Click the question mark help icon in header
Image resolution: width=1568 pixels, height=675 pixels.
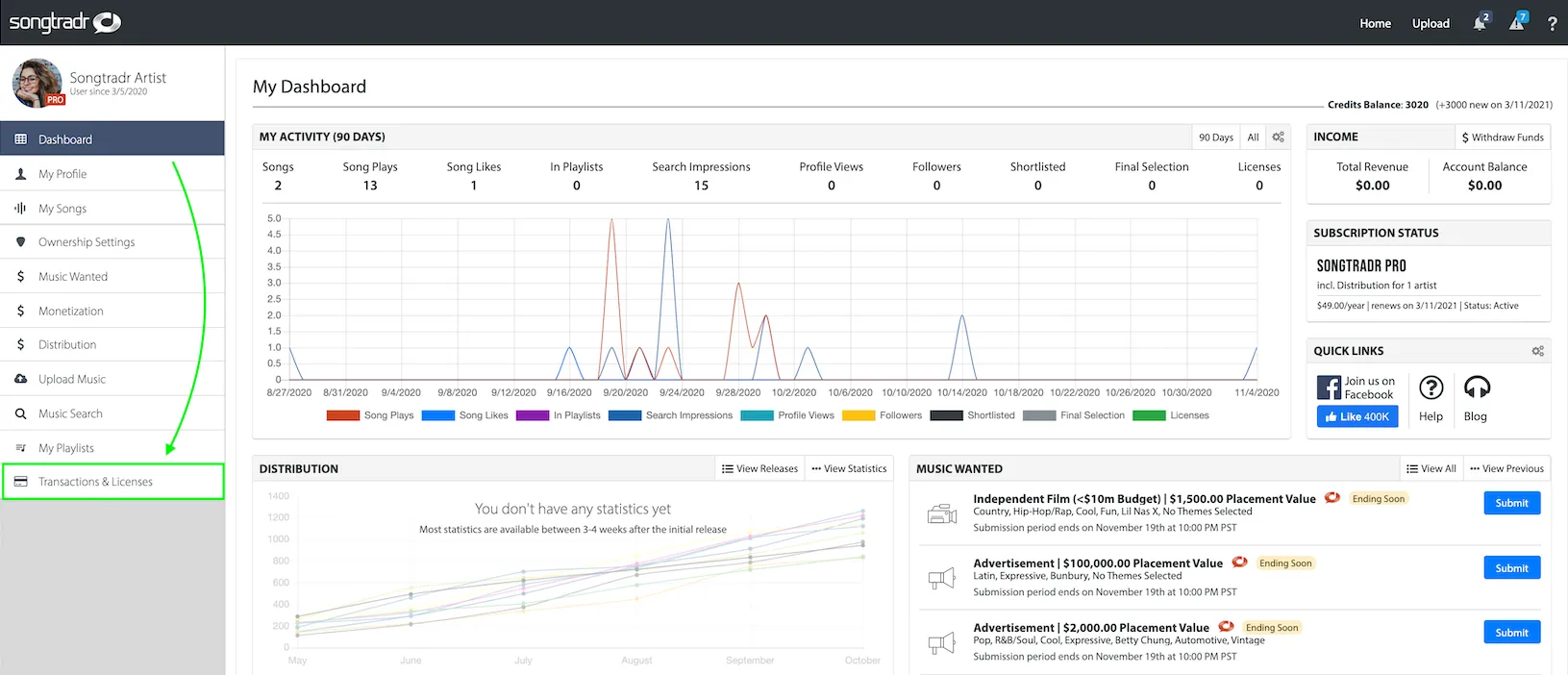[1552, 24]
